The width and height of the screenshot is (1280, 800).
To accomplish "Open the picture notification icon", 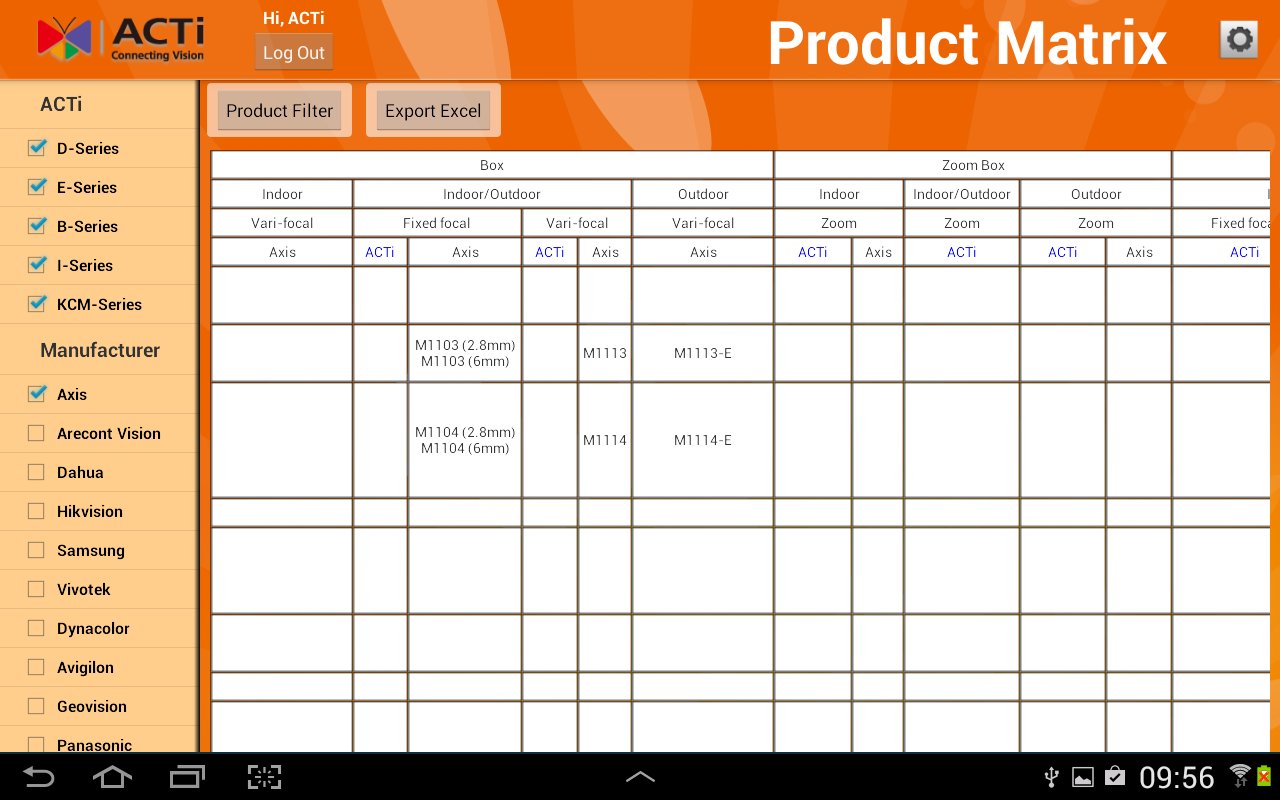I will coord(1083,777).
